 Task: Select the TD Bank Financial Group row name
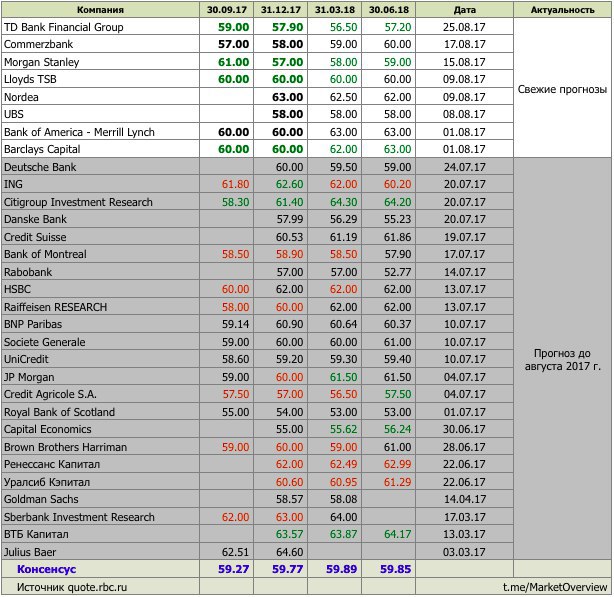[64, 27]
